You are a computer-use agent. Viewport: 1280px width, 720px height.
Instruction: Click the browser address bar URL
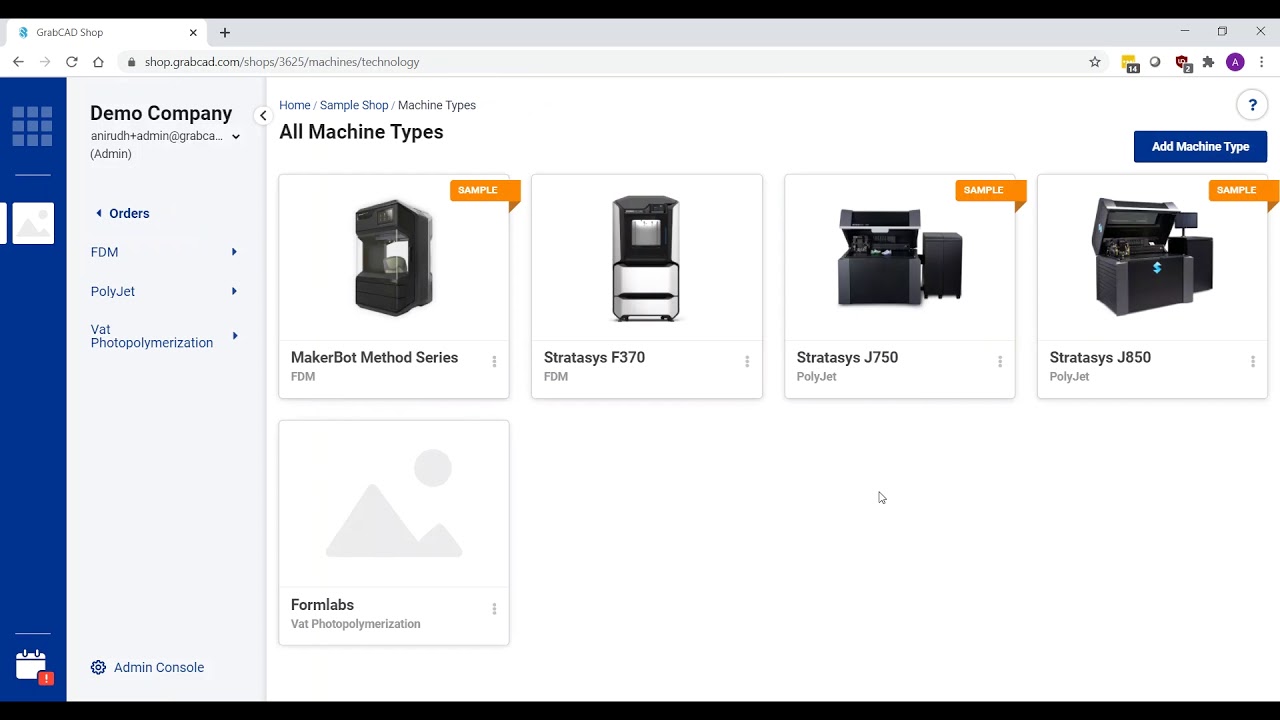tap(282, 62)
